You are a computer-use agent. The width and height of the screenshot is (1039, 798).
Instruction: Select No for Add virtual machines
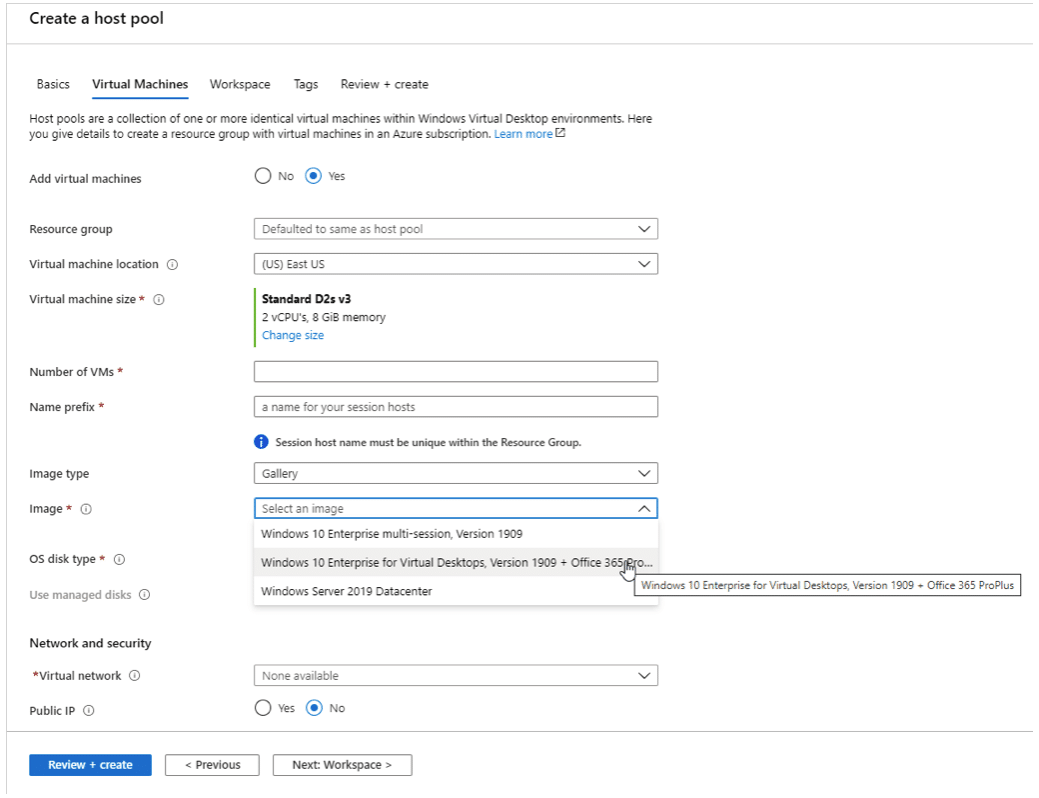point(263,176)
